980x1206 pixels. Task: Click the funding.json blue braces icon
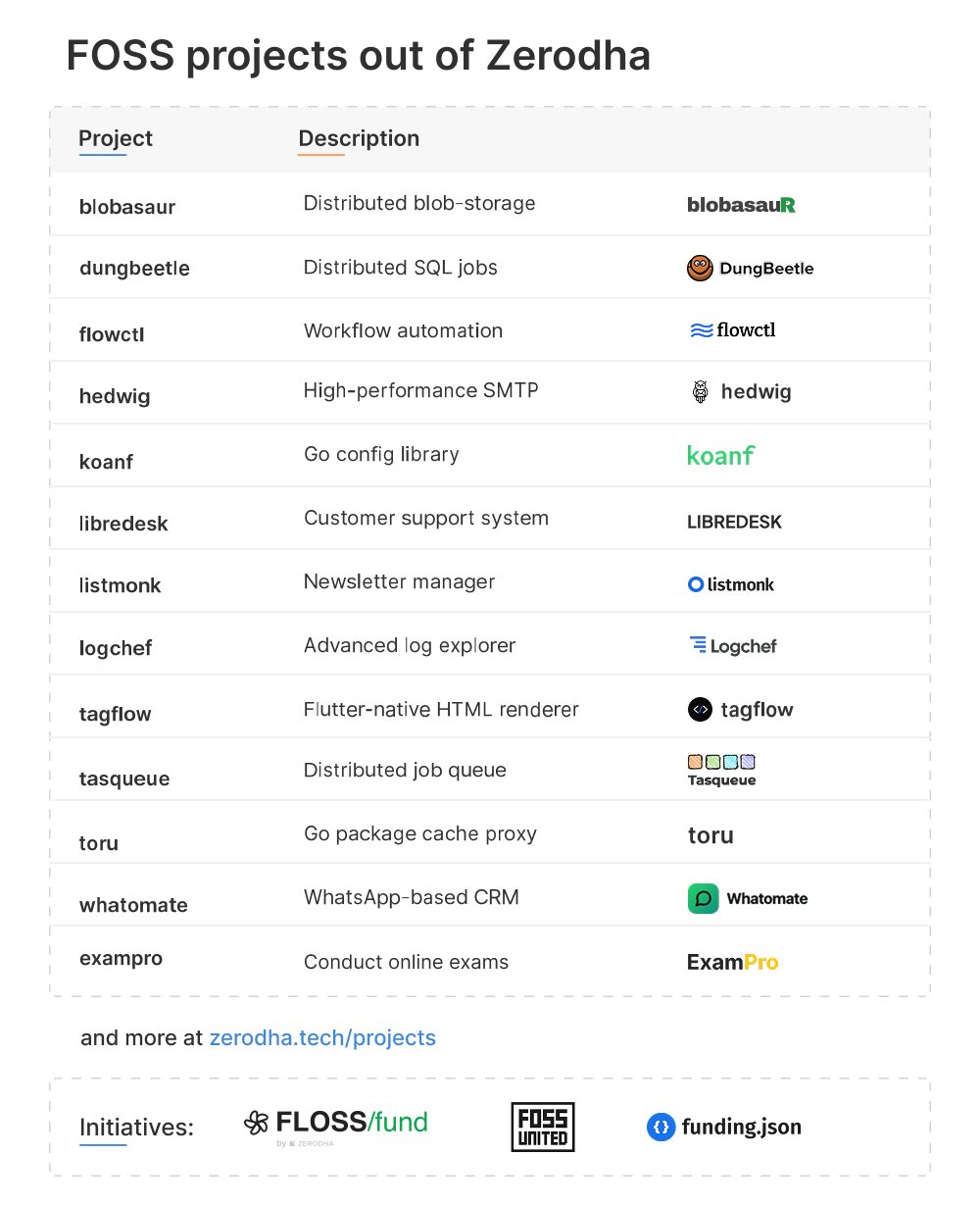[661, 1127]
